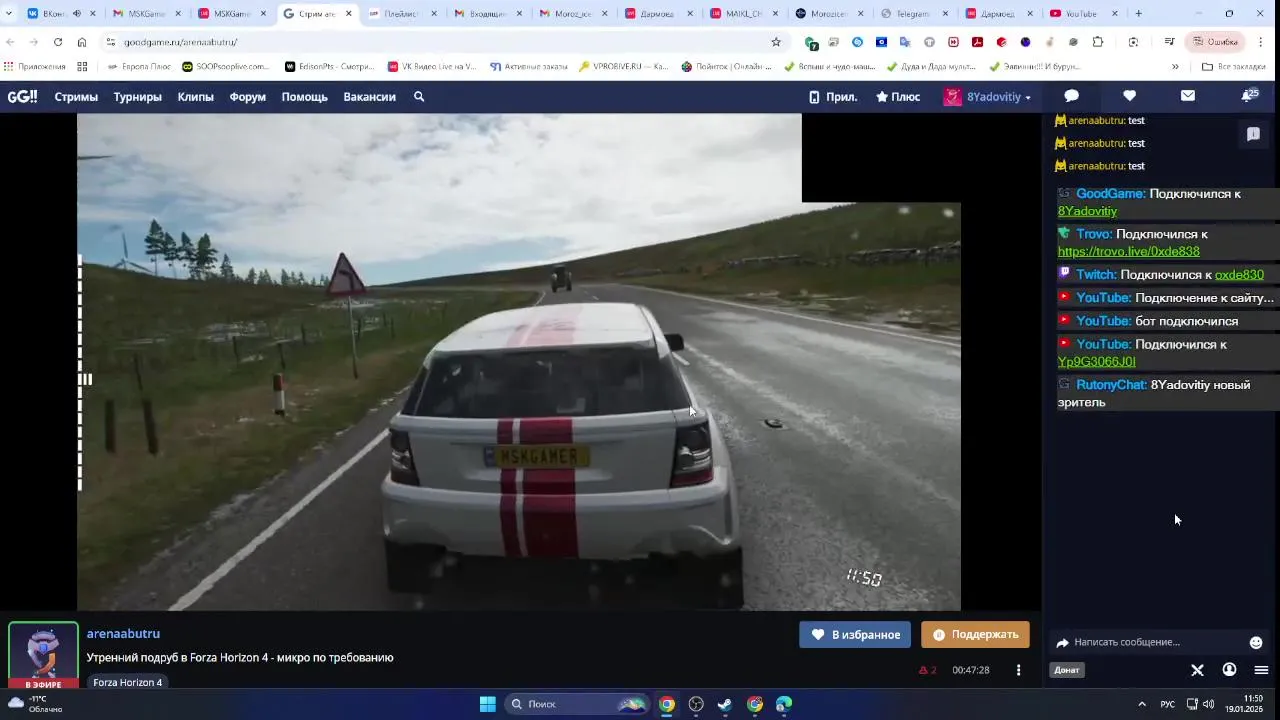1280x720 pixels.
Task: Open Yp9G3066J0I YouTube link in chat
Action: click(1097, 362)
